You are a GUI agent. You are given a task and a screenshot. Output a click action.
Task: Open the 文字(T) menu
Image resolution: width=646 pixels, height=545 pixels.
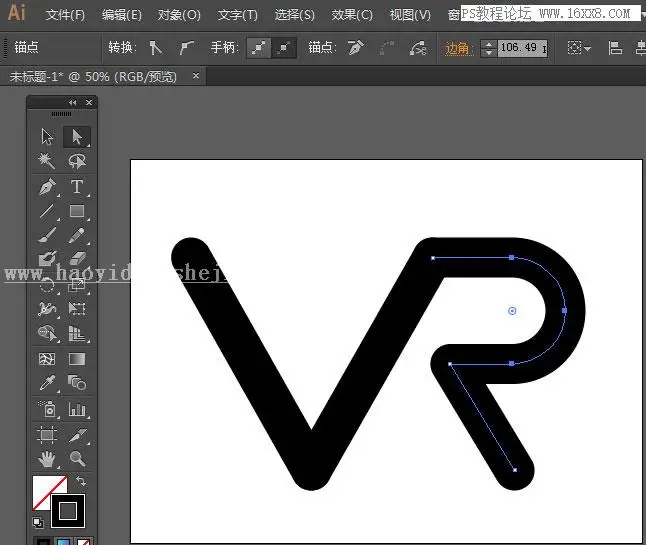238,15
